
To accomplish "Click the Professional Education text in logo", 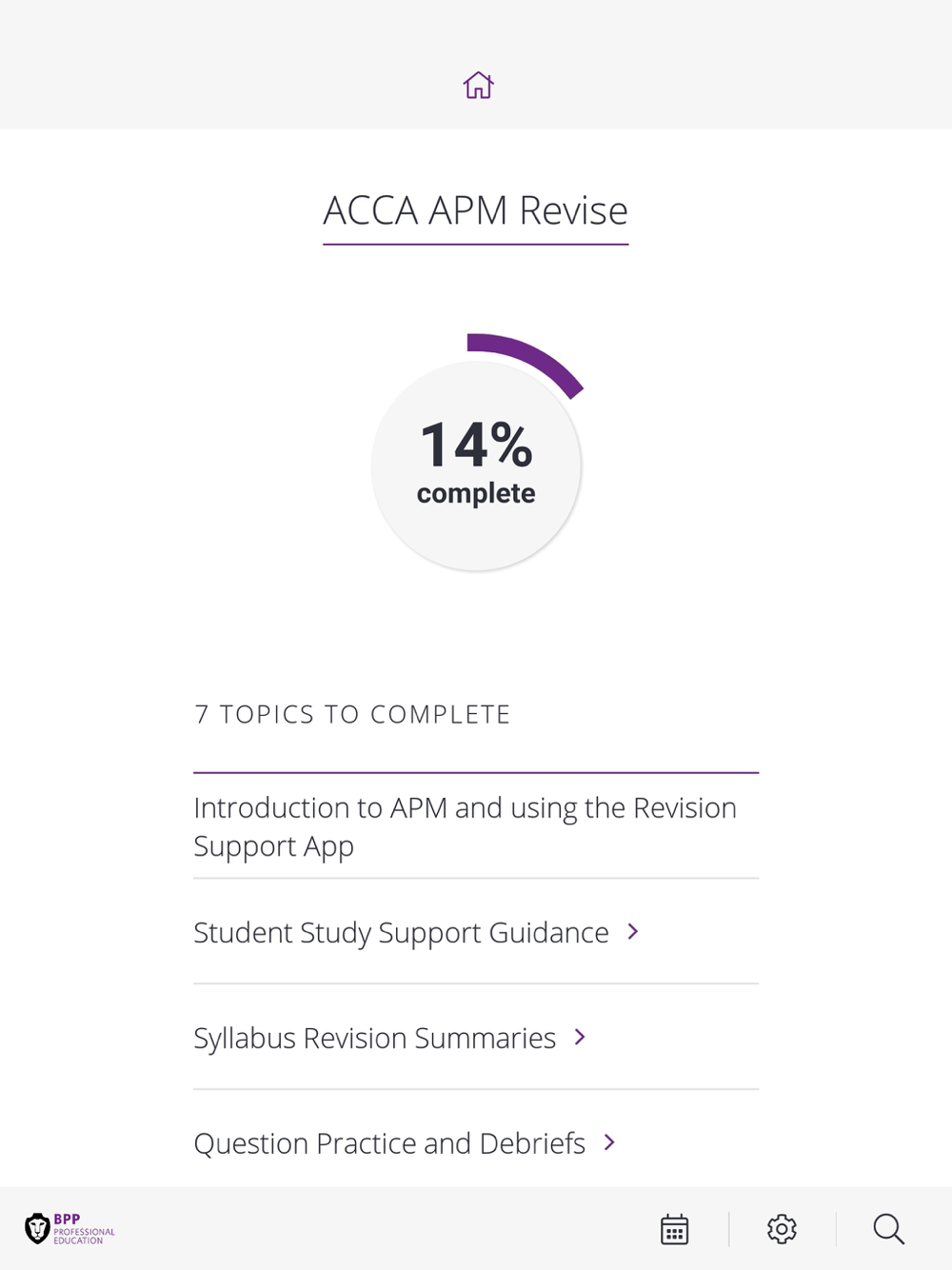I will coord(84,1236).
